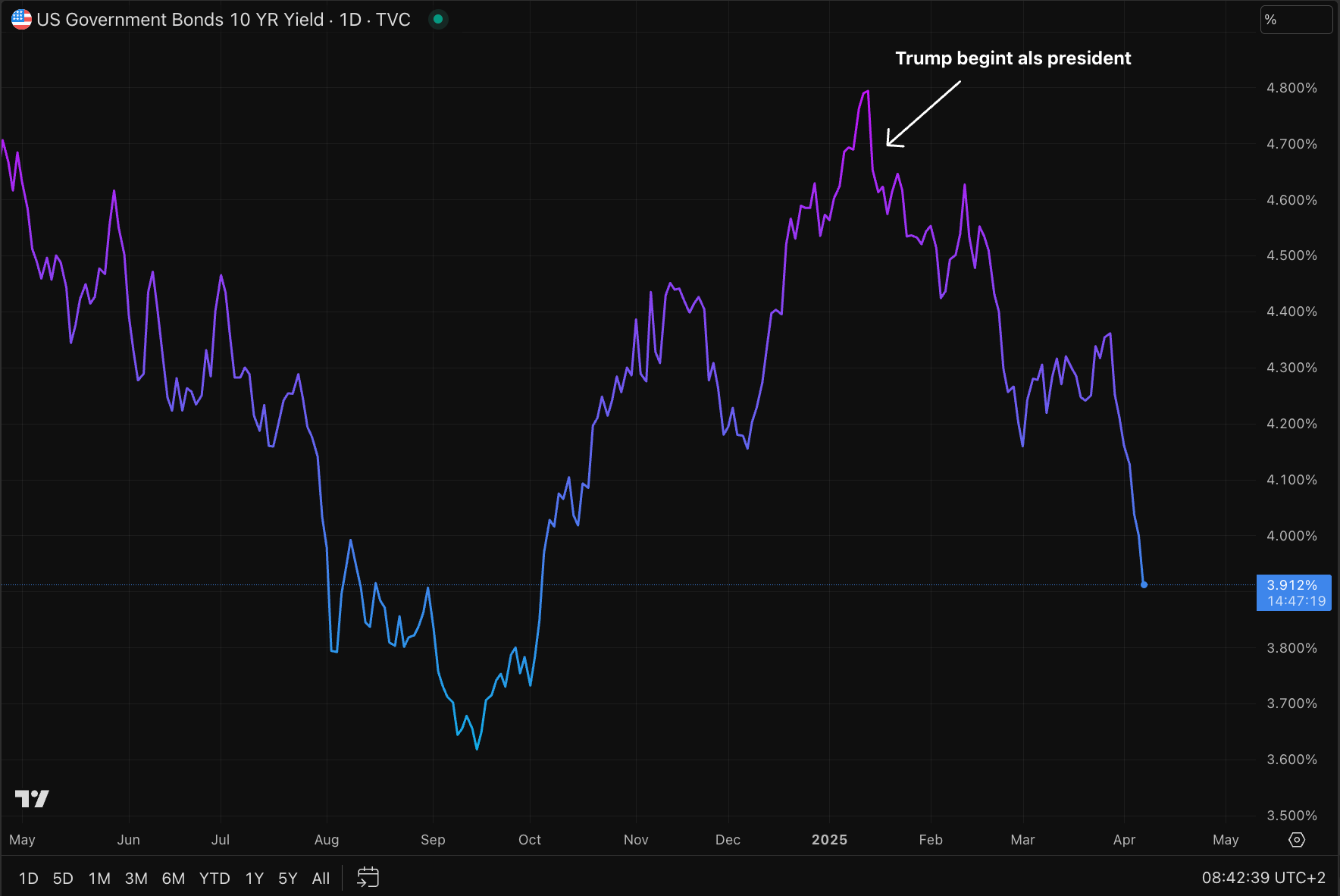Image resolution: width=1340 pixels, height=896 pixels.
Task: Click the Apr label on time axis
Action: [x=1124, y=840]
